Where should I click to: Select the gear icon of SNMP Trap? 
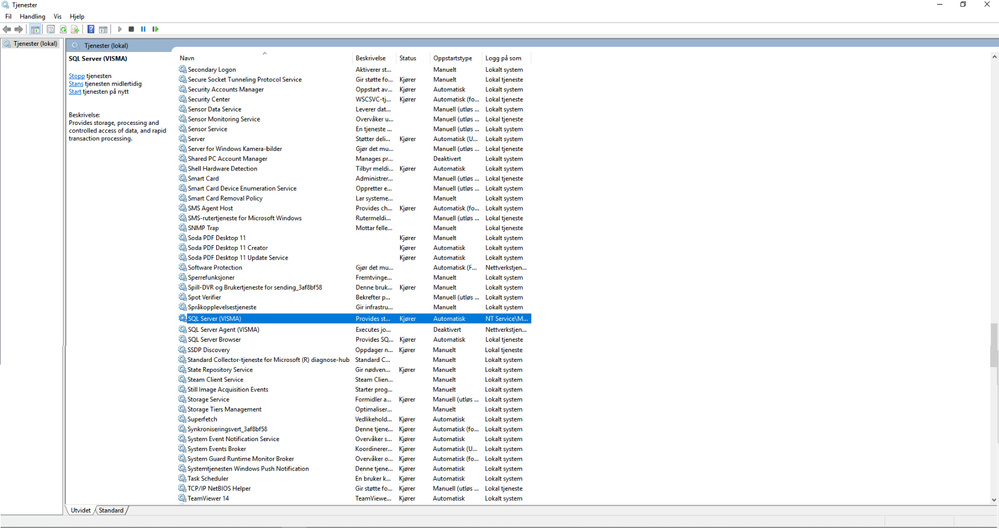[x=183, y=228]
